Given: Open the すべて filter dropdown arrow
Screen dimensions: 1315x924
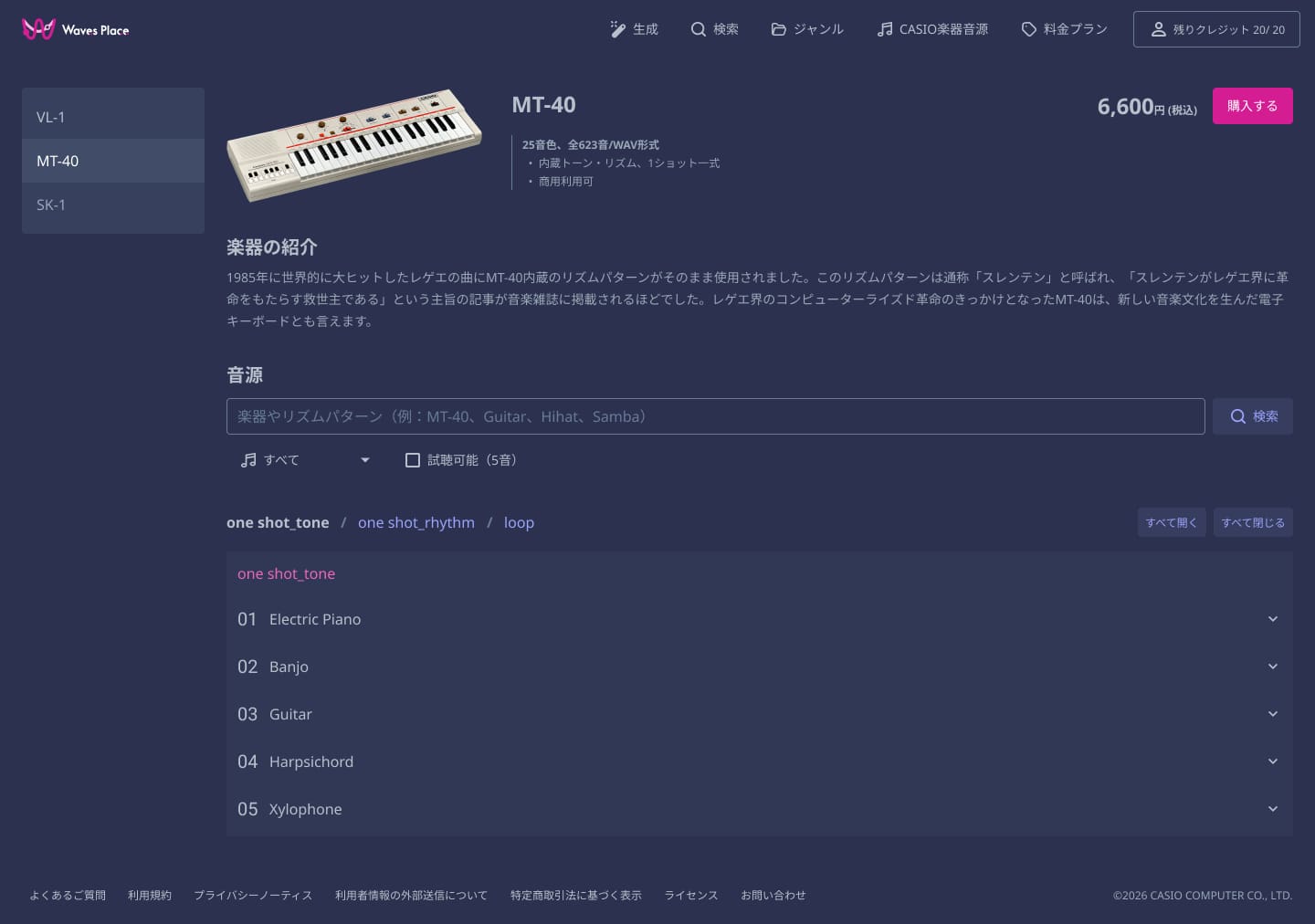Looking at the screenshot, I should pos(365,460).
